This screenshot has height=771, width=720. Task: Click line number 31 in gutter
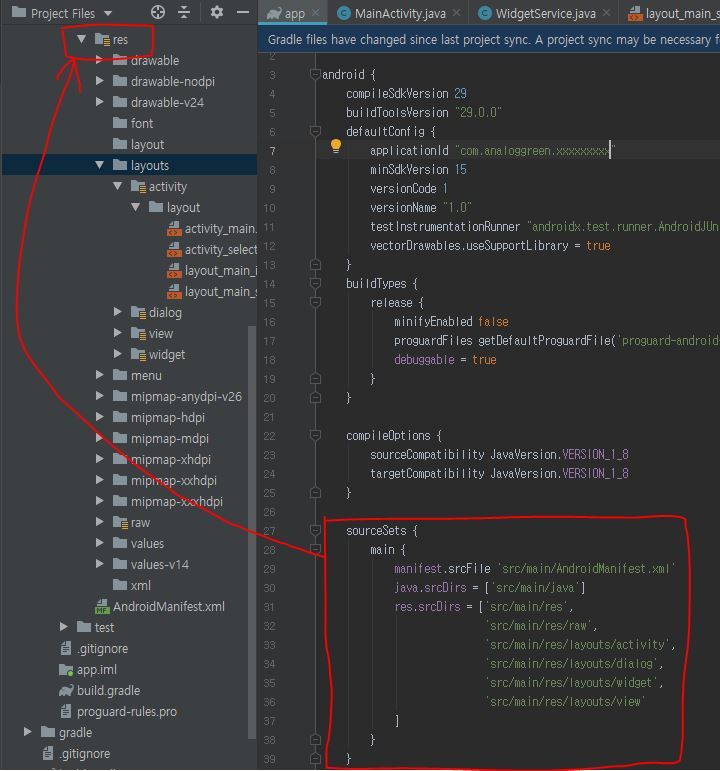click(269, 607)
